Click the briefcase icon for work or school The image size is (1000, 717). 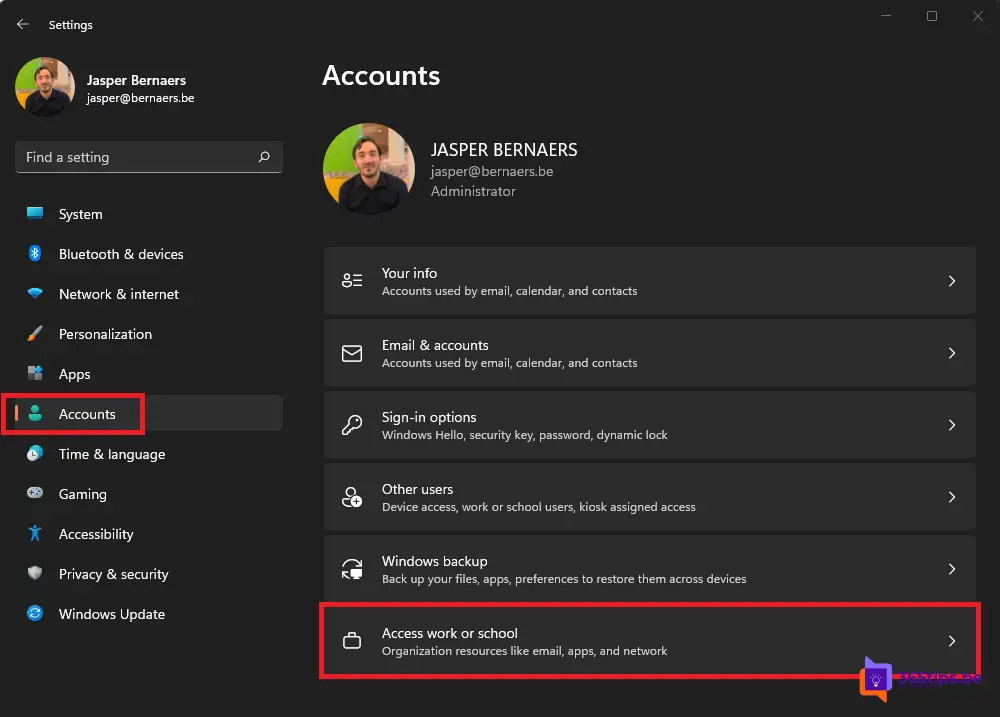point(352,640)
